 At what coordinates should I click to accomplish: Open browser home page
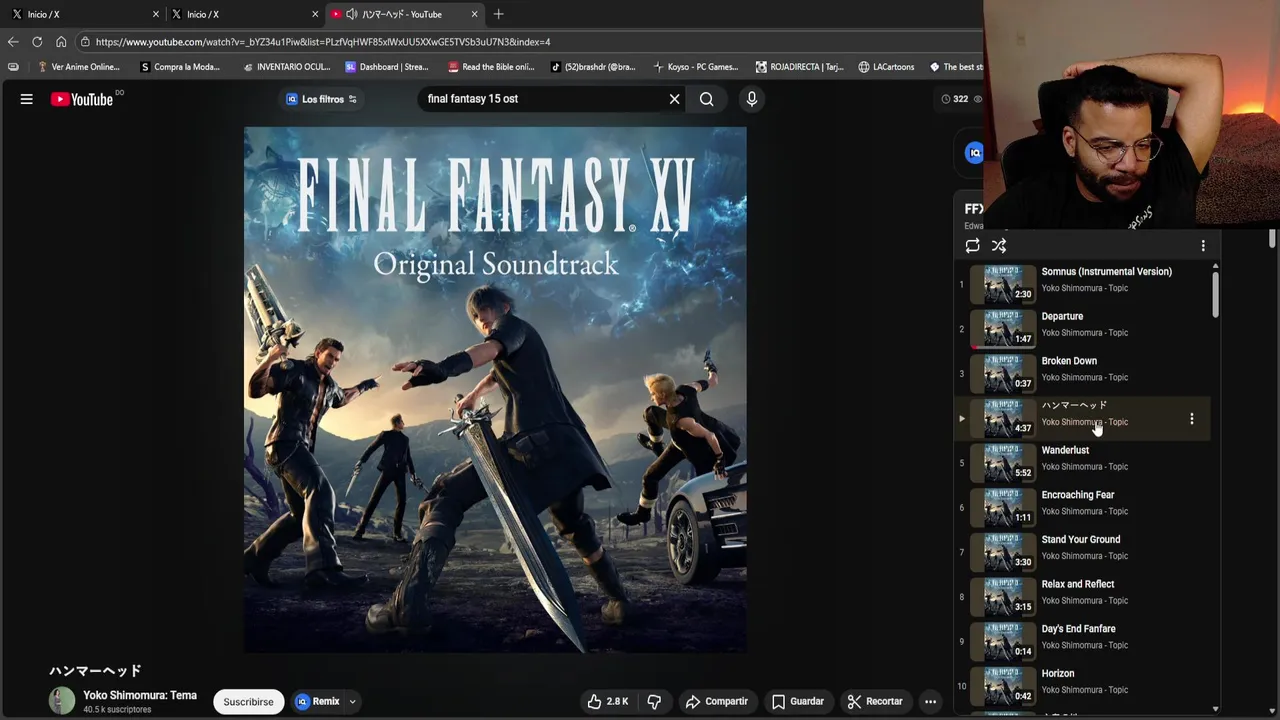coord(61,42)
